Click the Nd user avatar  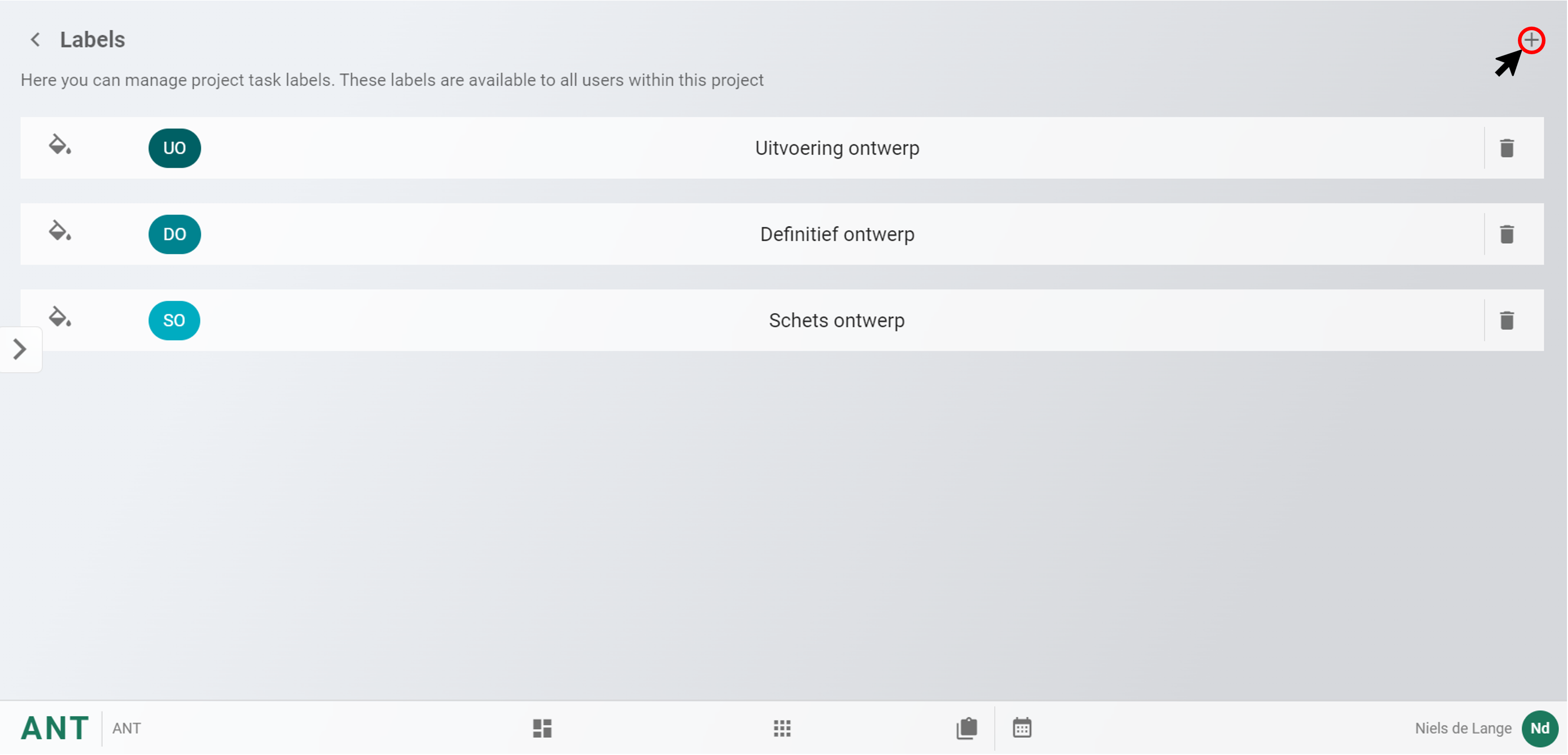(1539, 728)
